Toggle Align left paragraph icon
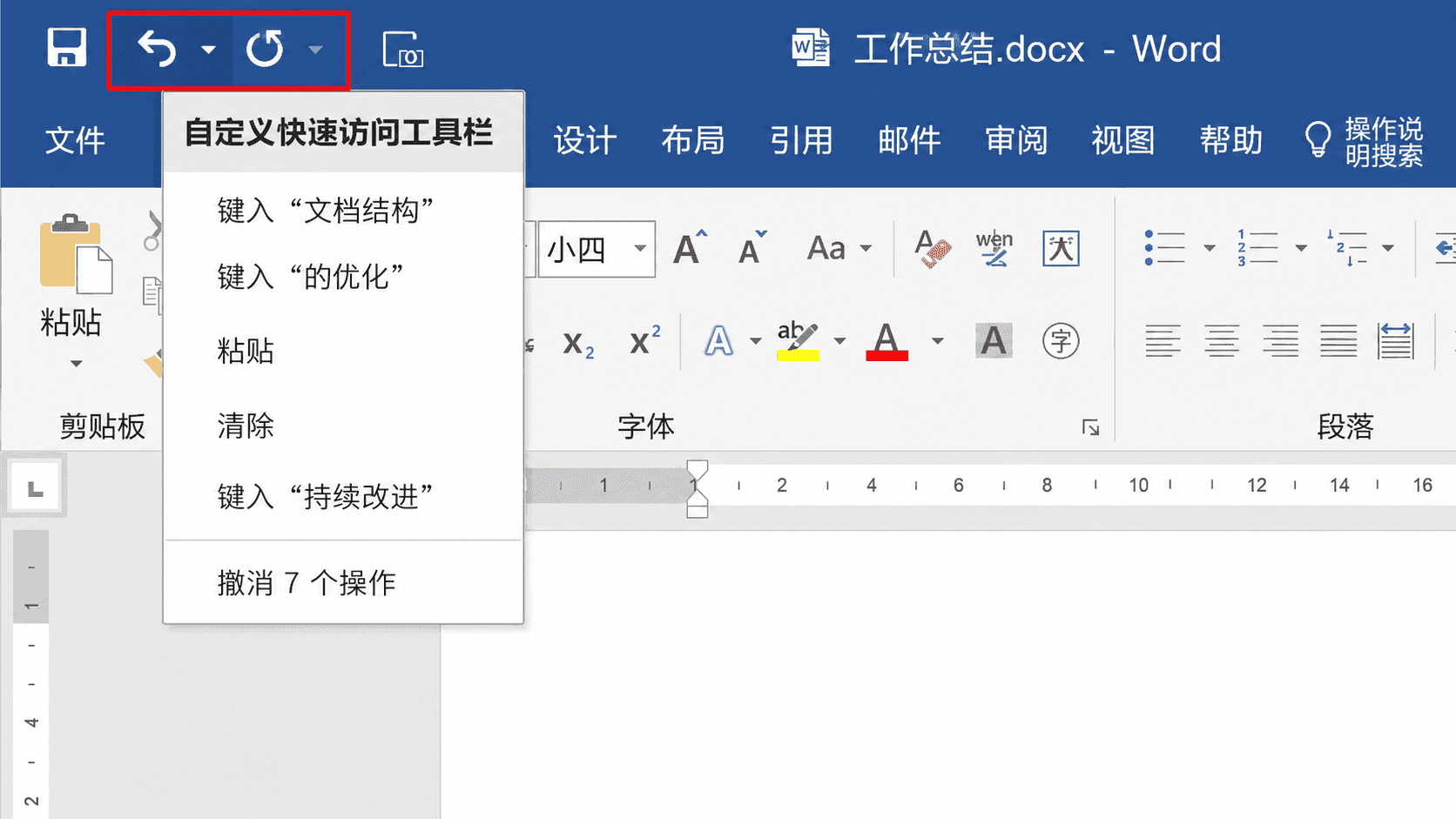 (x=1163, y=341)
